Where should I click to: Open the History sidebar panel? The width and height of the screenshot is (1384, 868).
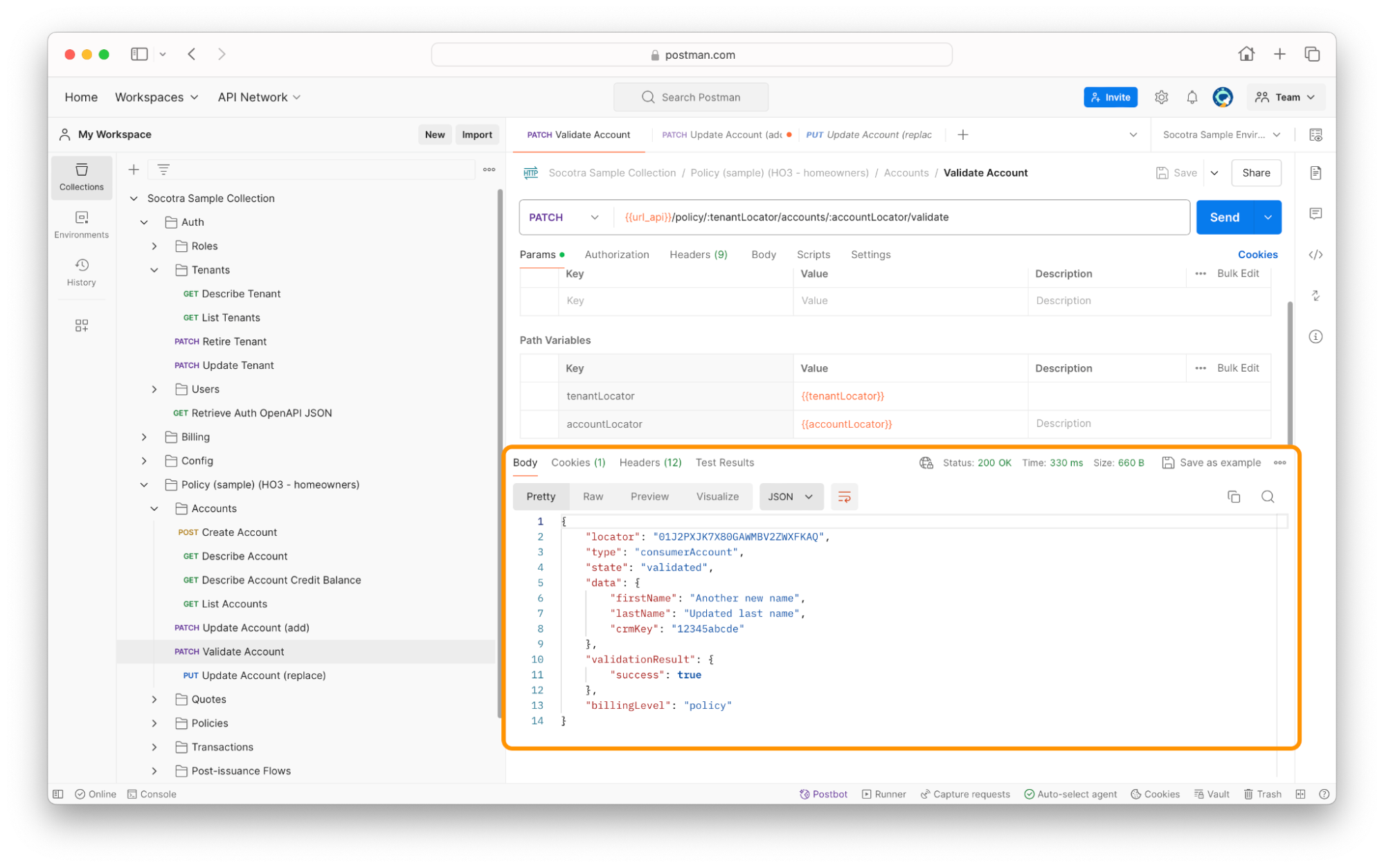(81, 272)
